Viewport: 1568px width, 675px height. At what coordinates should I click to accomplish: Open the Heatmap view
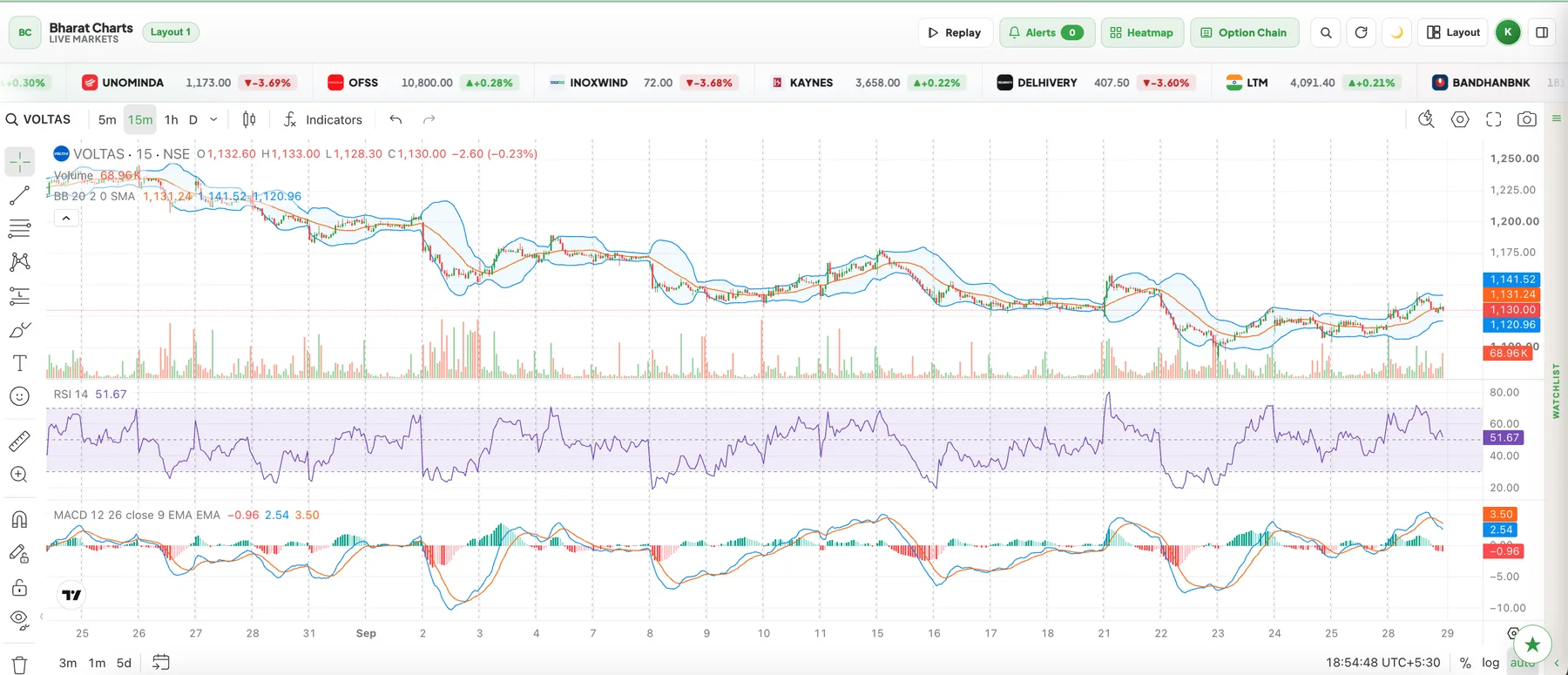tap(1142, 32)
